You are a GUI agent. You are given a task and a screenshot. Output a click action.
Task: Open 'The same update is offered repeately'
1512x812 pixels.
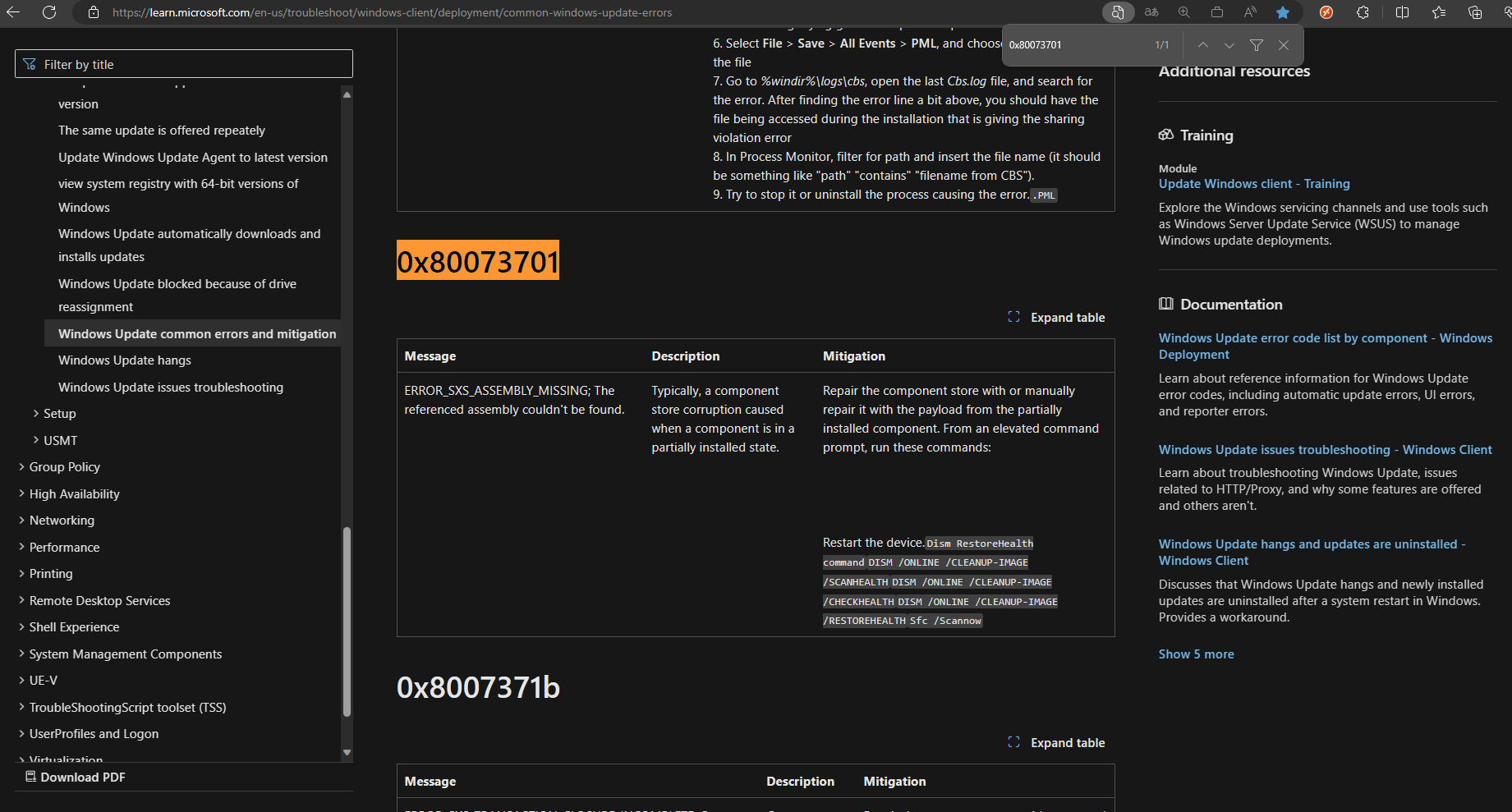tap(162, 131)
